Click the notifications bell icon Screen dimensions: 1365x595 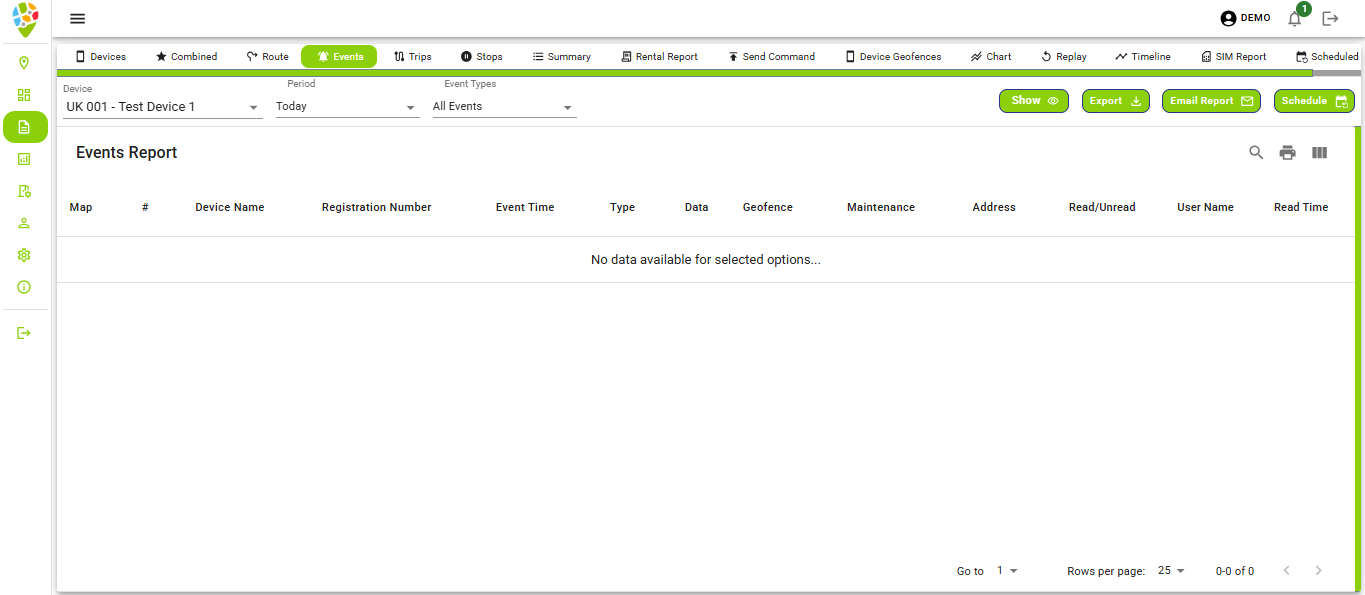[x=1295, y=19]
